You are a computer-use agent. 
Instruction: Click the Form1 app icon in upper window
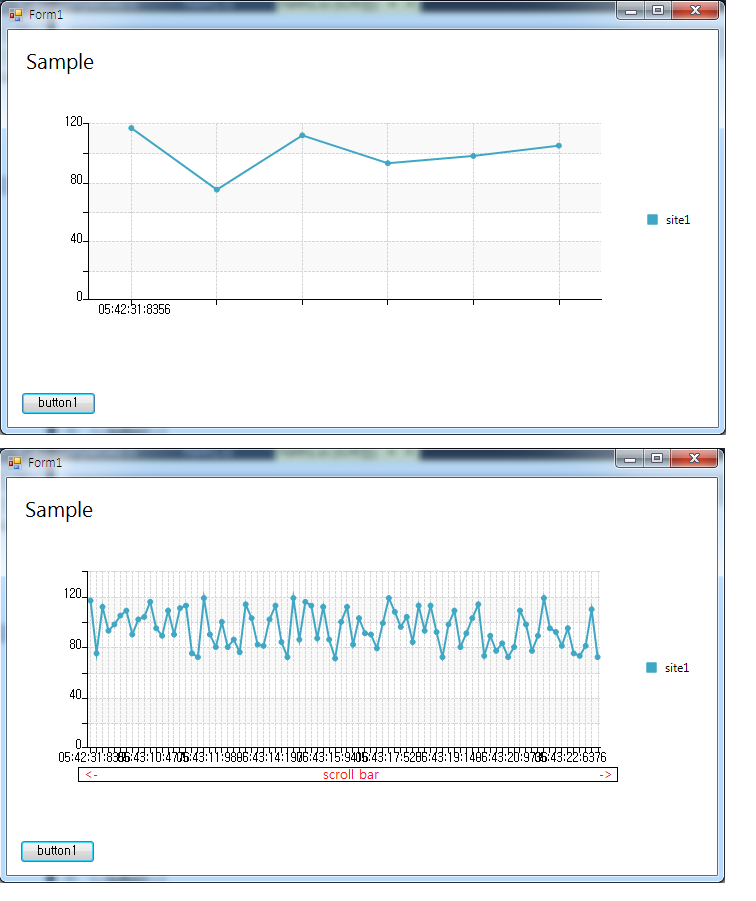tap(16, 14)
